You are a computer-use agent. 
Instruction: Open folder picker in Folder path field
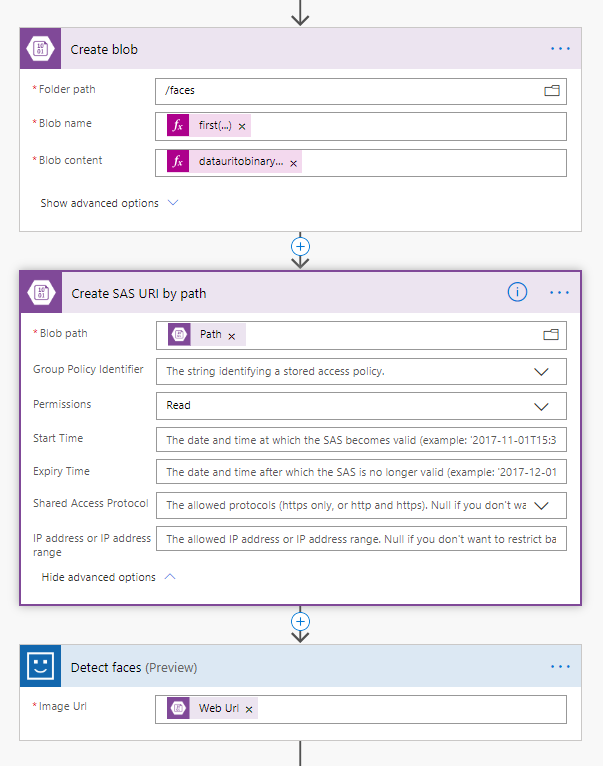point(552,90)
